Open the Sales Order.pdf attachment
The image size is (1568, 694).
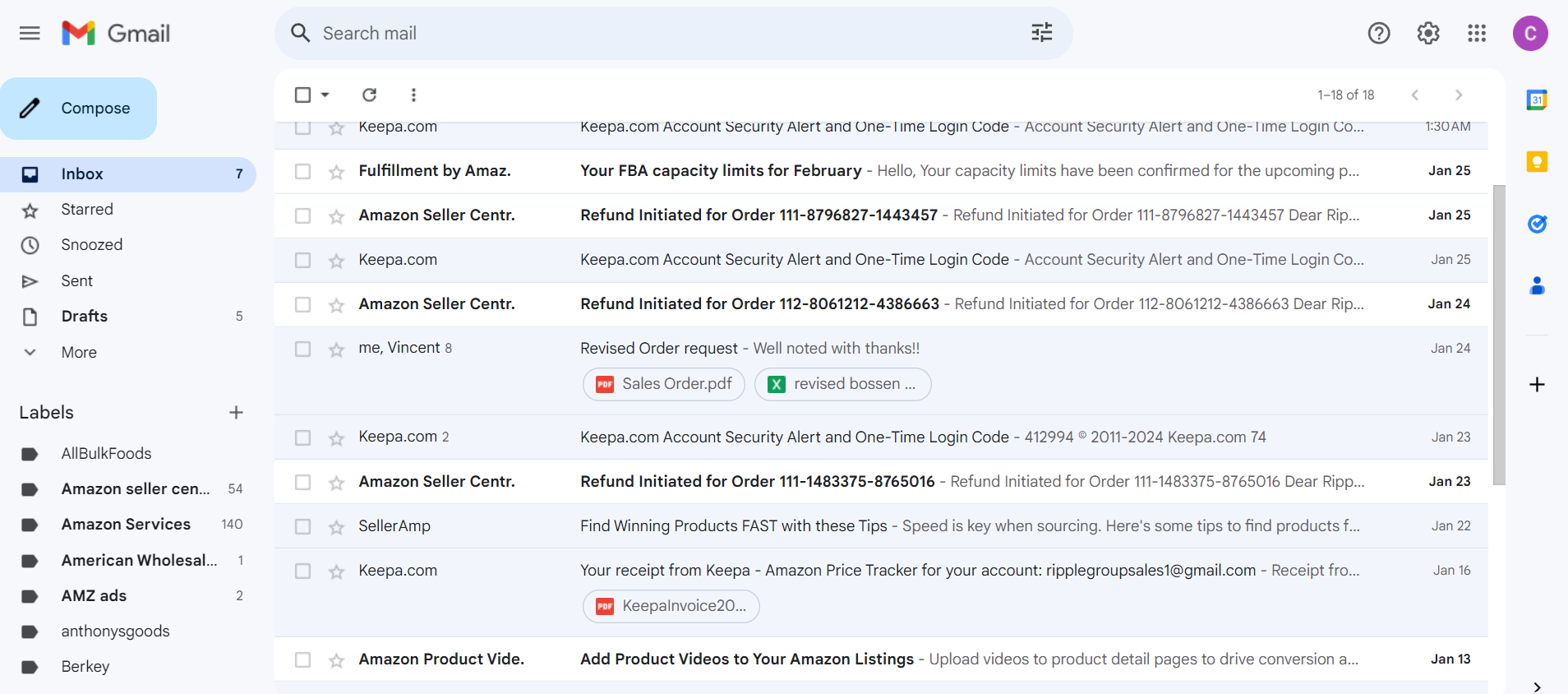point(664,384)
